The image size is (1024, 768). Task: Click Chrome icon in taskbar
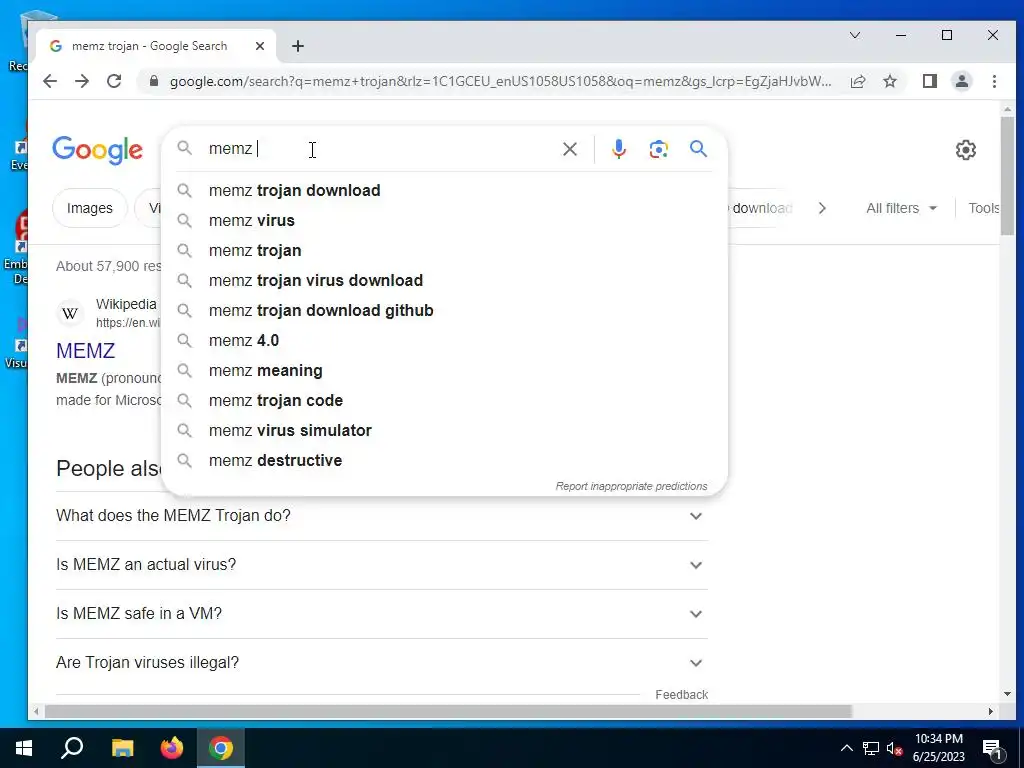click(221, 748)
